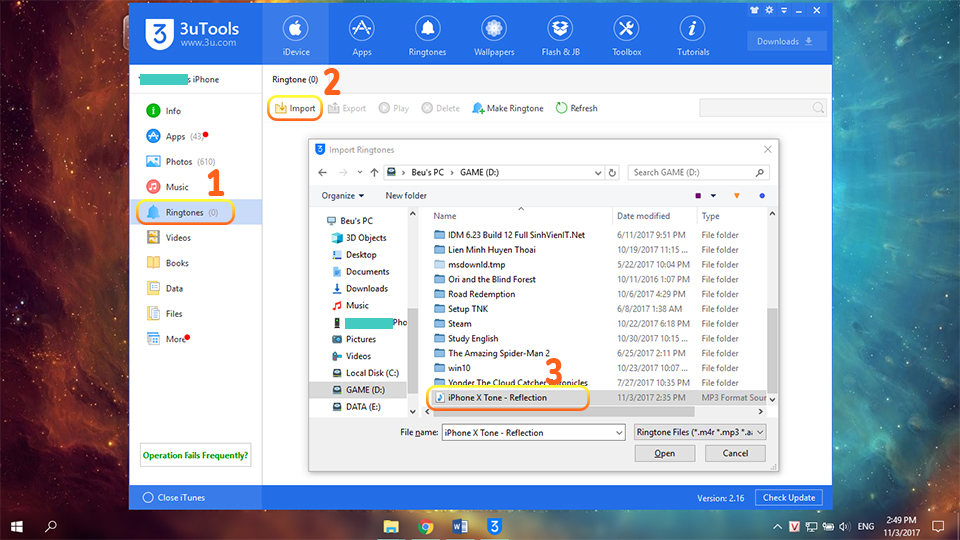Screen dimensions: 960x540
Task: Open Apps (43) in sidebar
Action: pyautogui.click(x=195, y=136)
